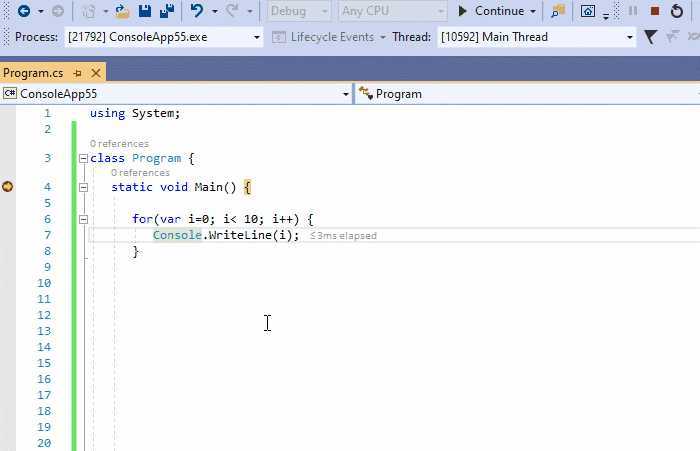Click the Continue debugging button
Image resolution: width=700 pixels, height=451 pixels.
coord(491,11)
